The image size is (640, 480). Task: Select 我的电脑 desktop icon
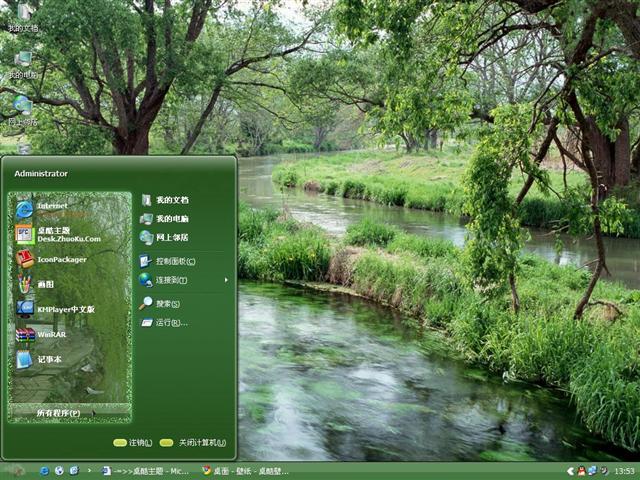(23, 65)
